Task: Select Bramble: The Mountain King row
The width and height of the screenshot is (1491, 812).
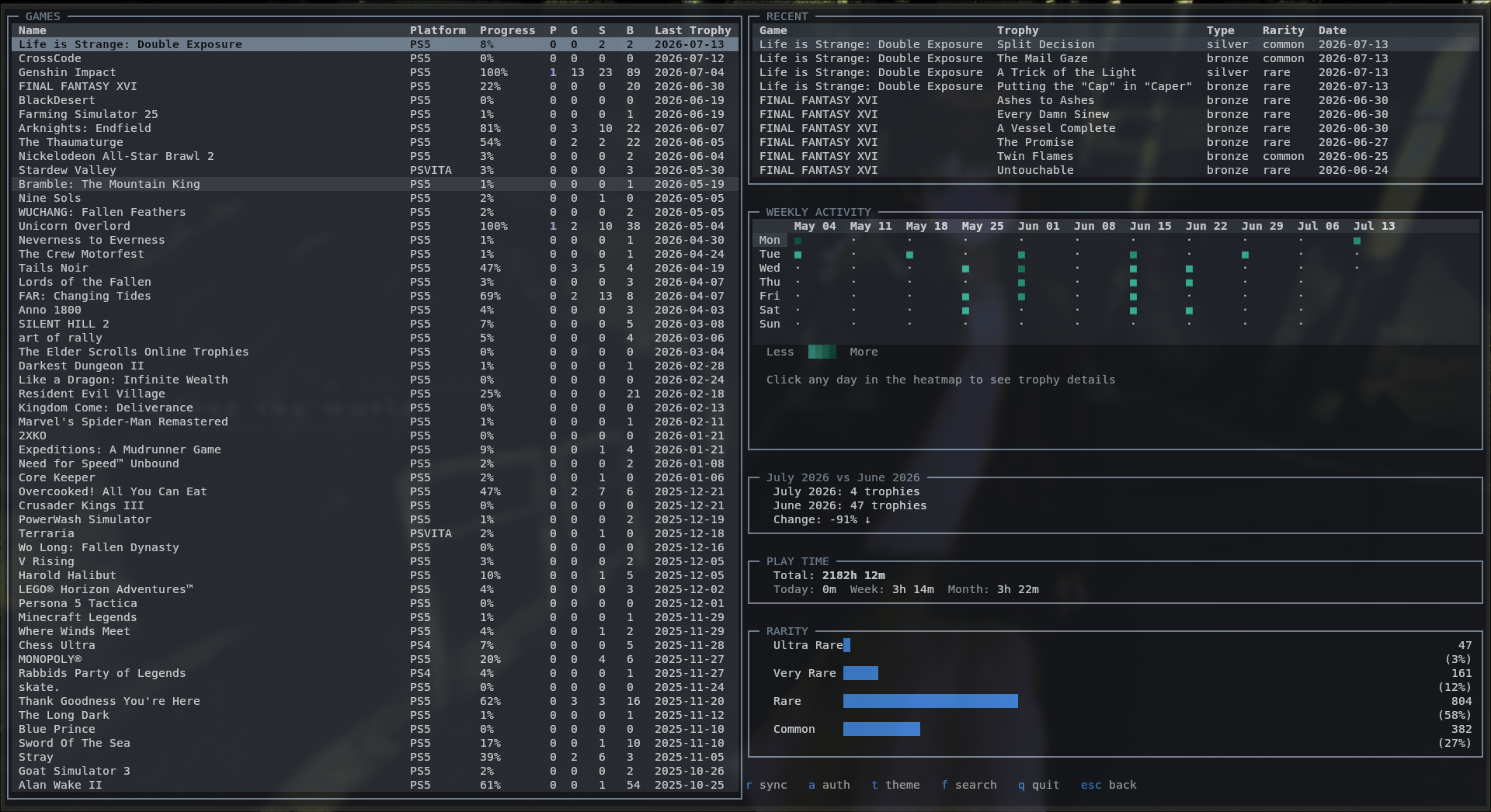Action: point(375,184)
